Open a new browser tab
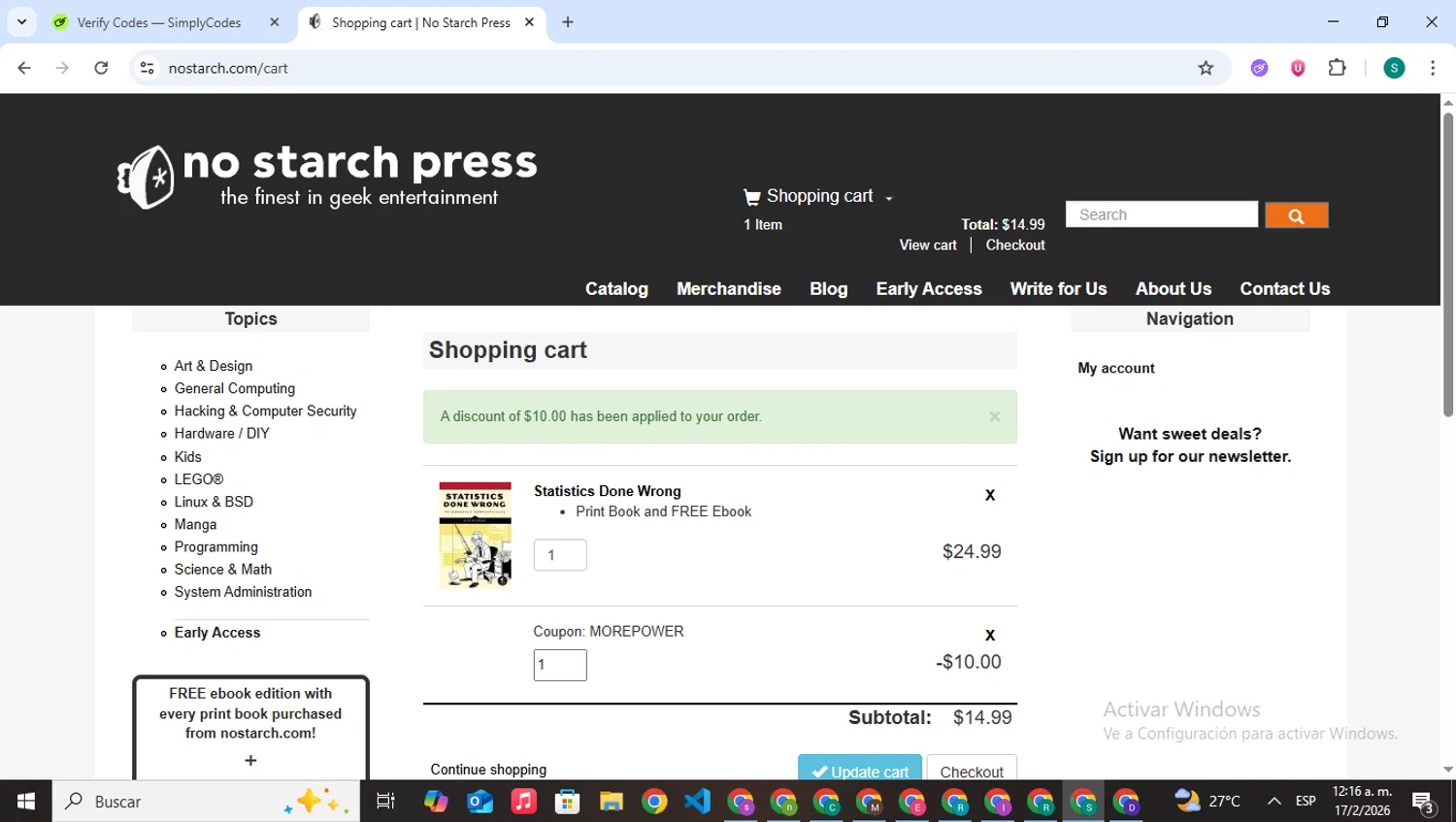 pos(568,22)
